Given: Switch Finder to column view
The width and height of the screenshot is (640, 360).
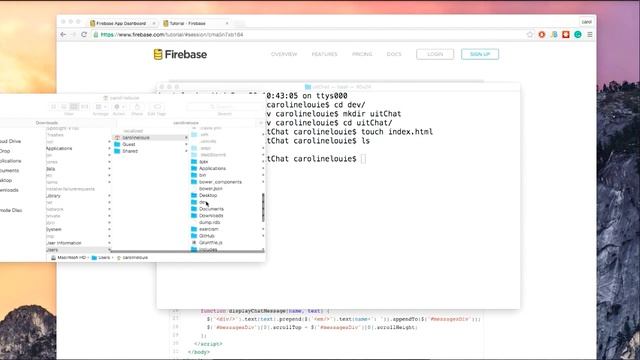Looking at the screenshot, I should 74,107.
